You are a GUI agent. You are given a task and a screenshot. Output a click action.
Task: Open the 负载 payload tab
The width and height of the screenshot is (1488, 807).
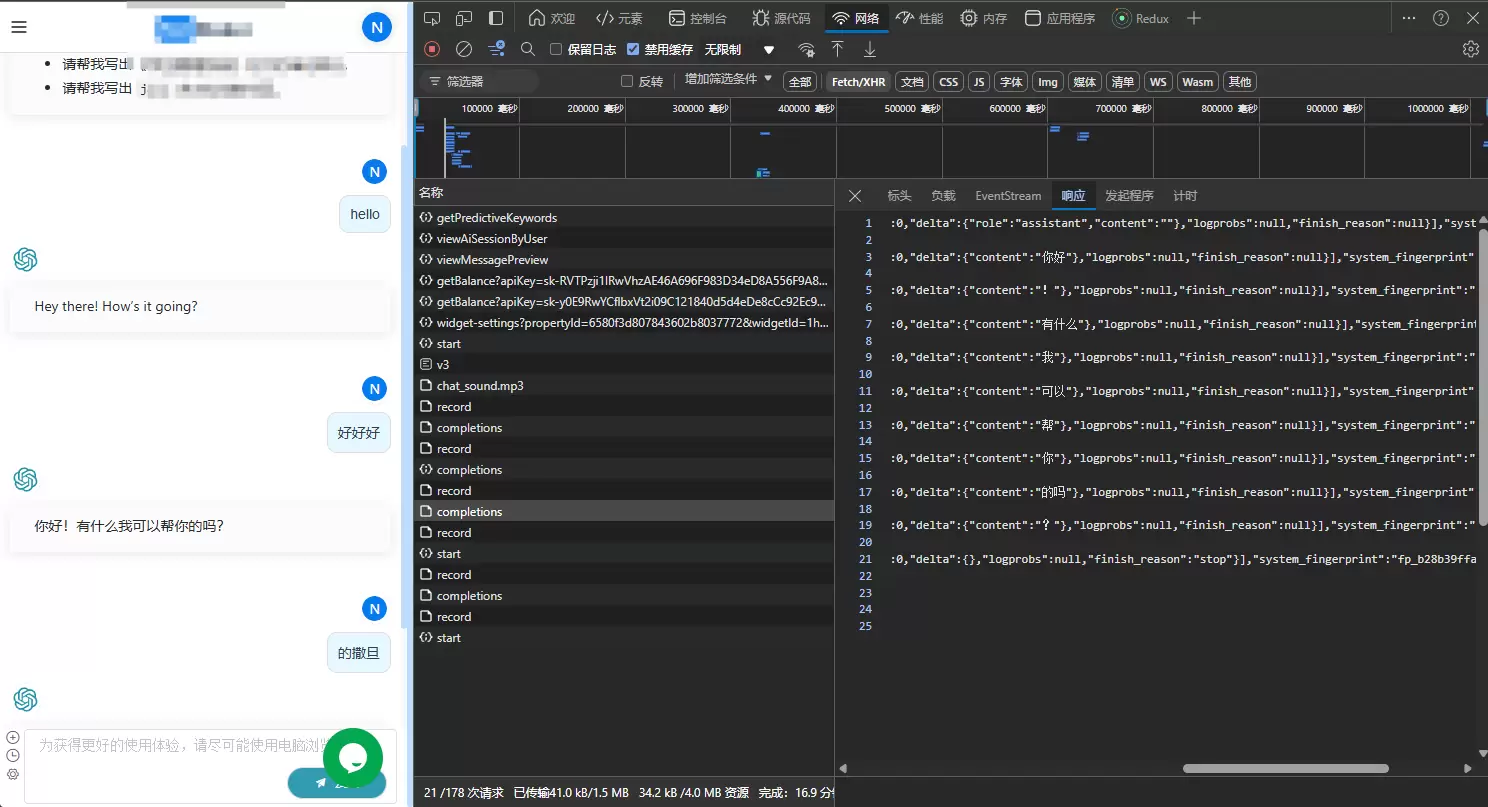click(943, 196)
